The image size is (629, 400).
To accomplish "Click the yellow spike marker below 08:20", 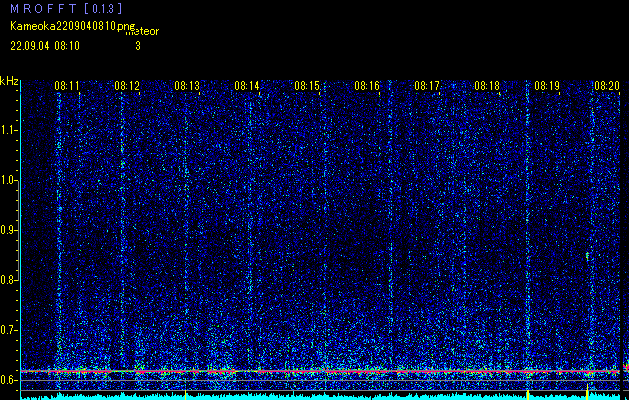I will [587, 392].
